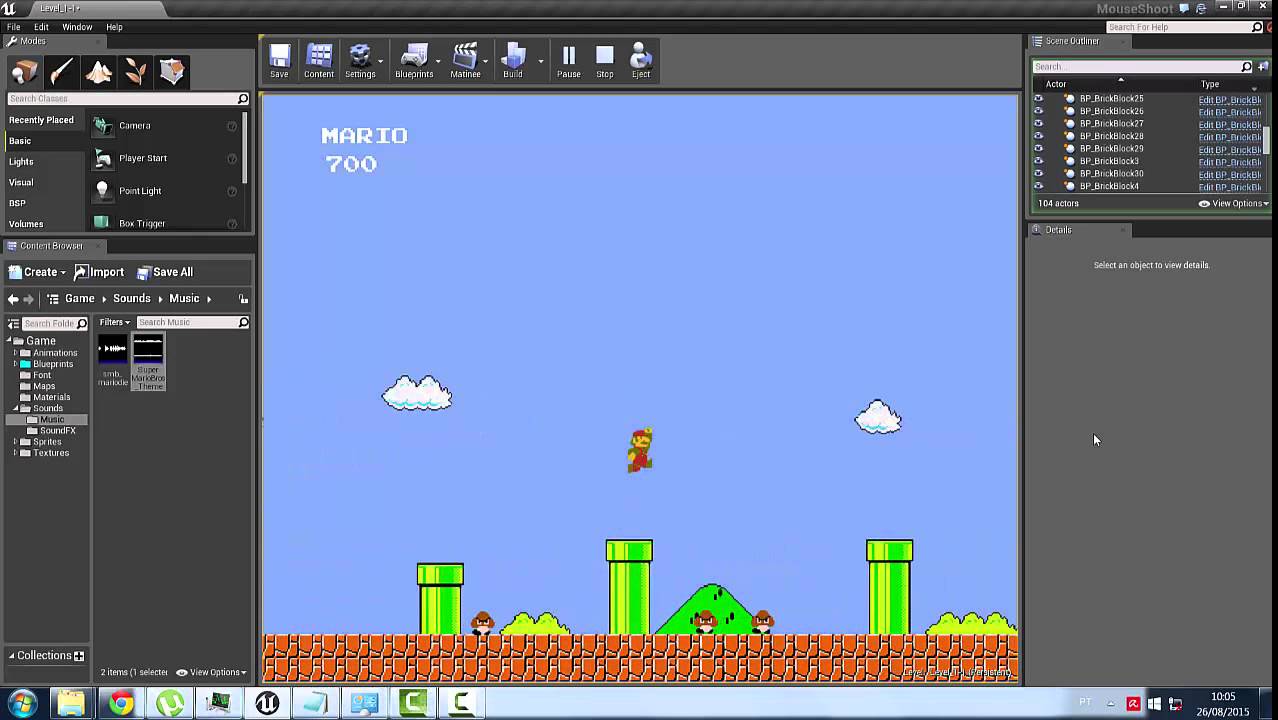Select the Place mode icon
Image resolution: width=1278 pixels, height=720 pixels.
(x=24, y=71)
